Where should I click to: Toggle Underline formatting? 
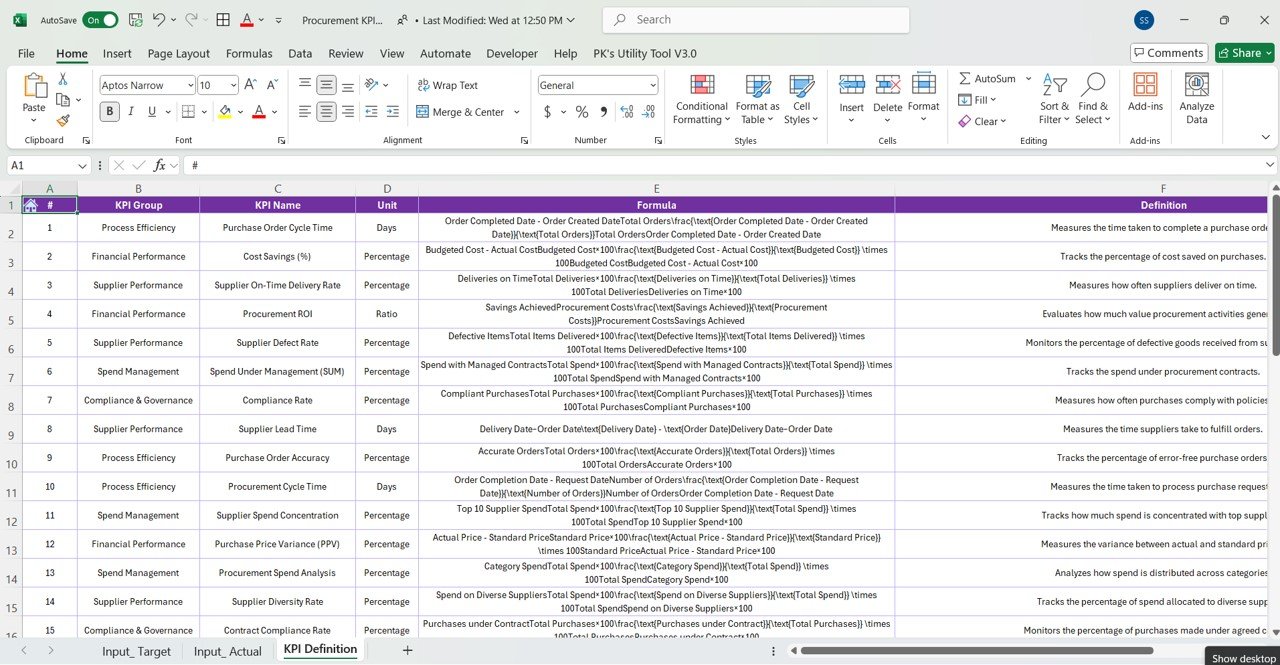[153, 112]
